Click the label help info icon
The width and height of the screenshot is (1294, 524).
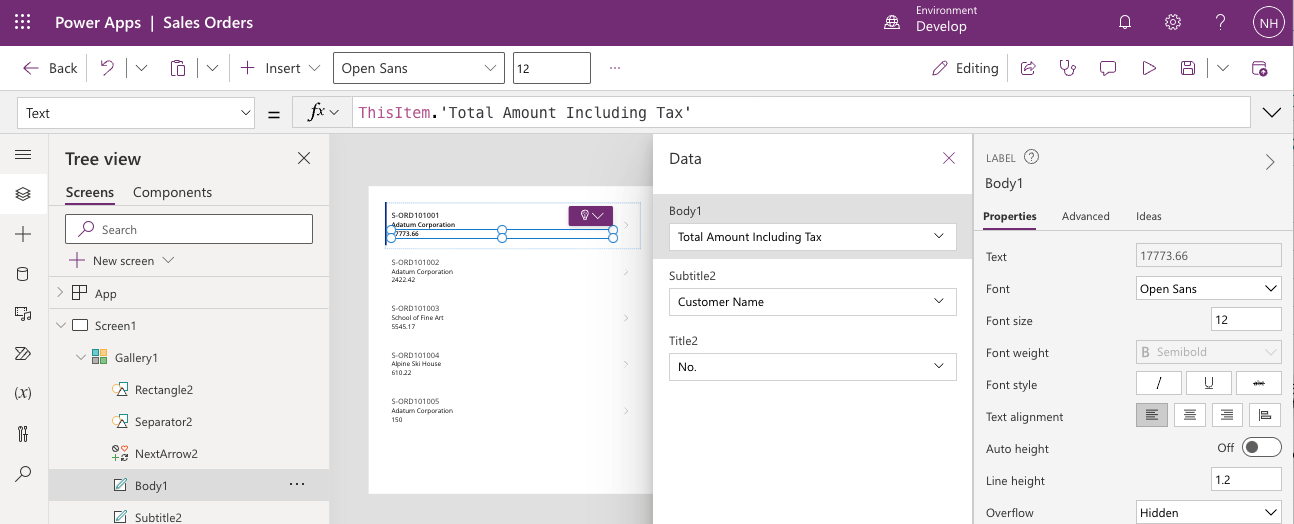pyautogui.click(x=1032, y=157)
